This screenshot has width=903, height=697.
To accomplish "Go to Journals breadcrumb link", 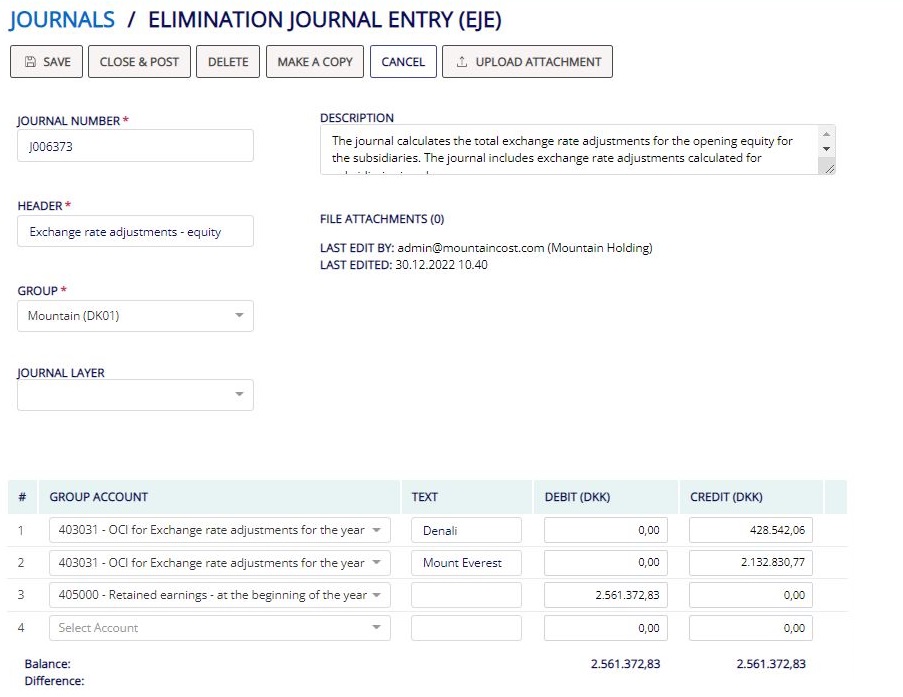I will 62,20.
